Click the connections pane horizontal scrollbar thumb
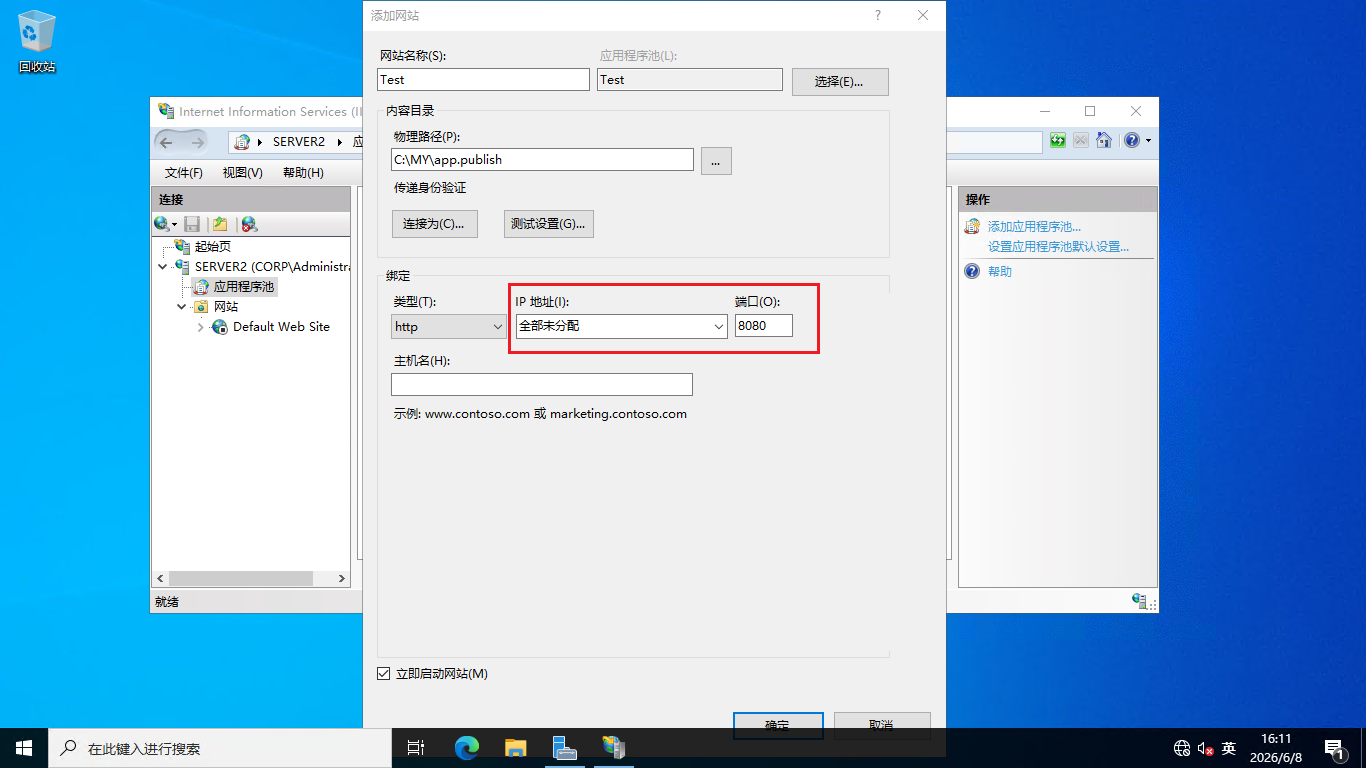Screen dimensions: 1366x768 click(241, 579)
